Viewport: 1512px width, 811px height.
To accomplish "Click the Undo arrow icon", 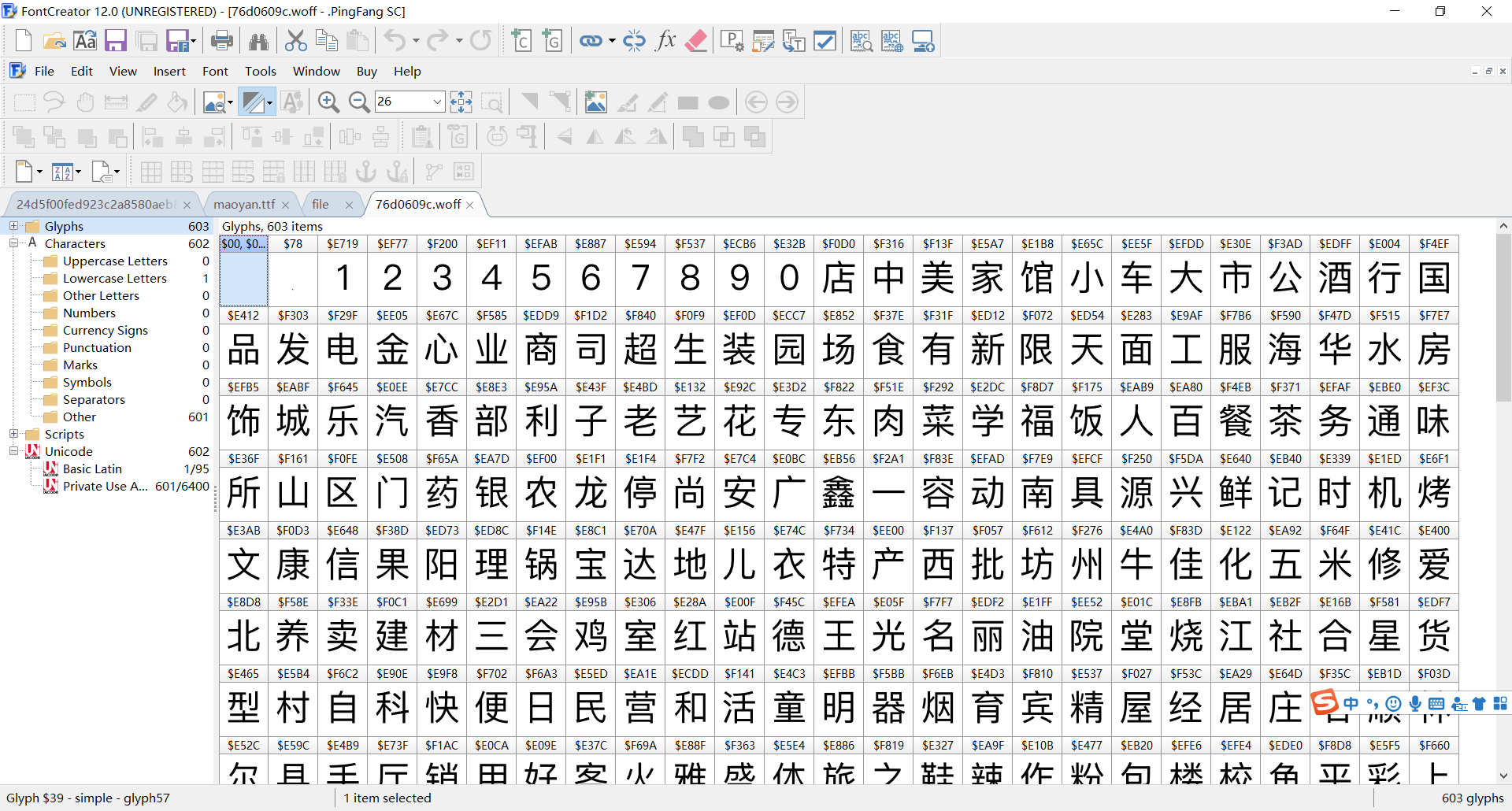I will click(395, 40).
